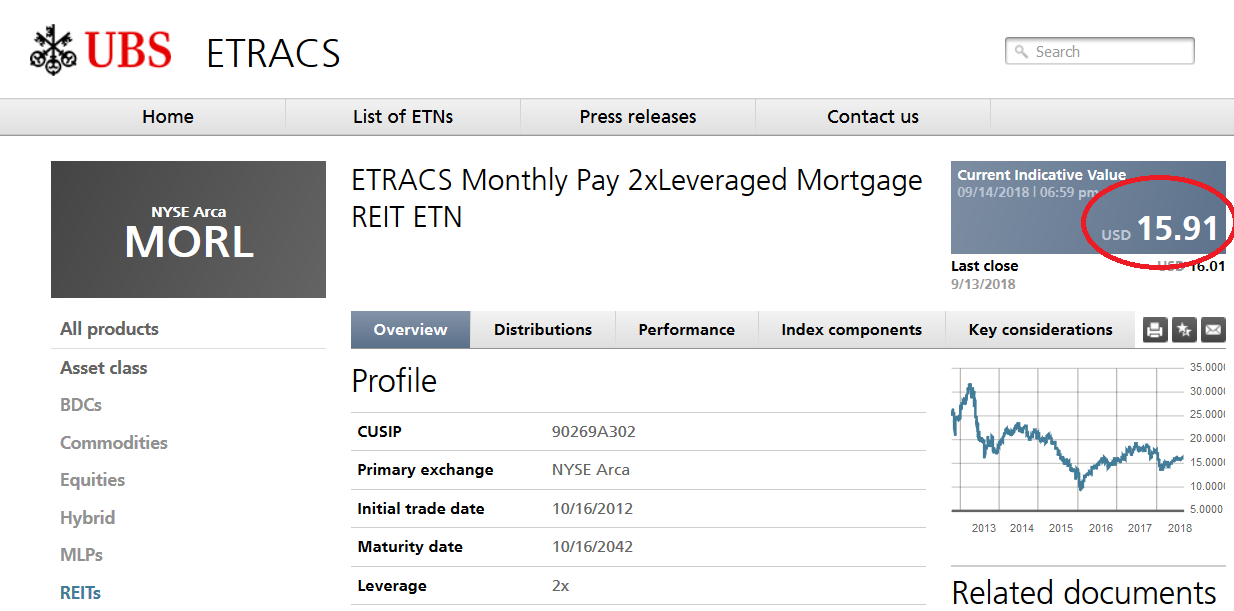
Task: View Press releases
Action: click(x=637, y=116)
